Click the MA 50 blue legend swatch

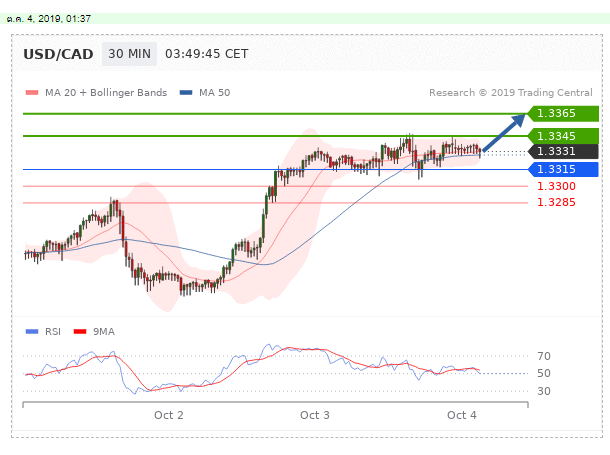pyautogui.click(x=186, y=93)
